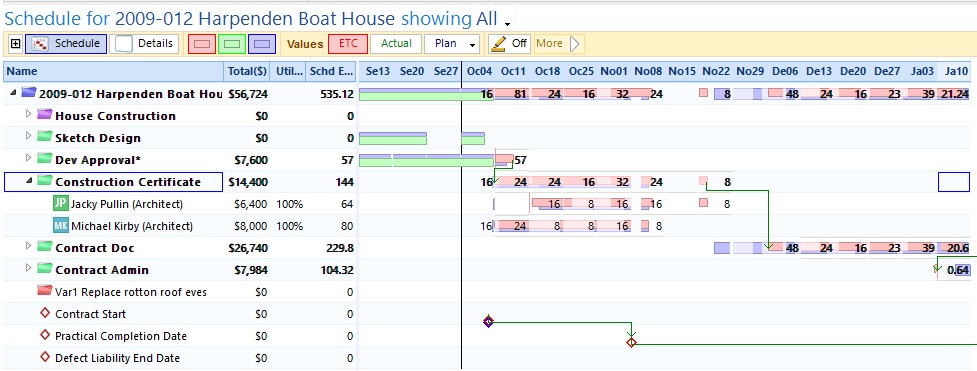Click the Michael Kirby MK avatar icon

[x=60, y=226]
